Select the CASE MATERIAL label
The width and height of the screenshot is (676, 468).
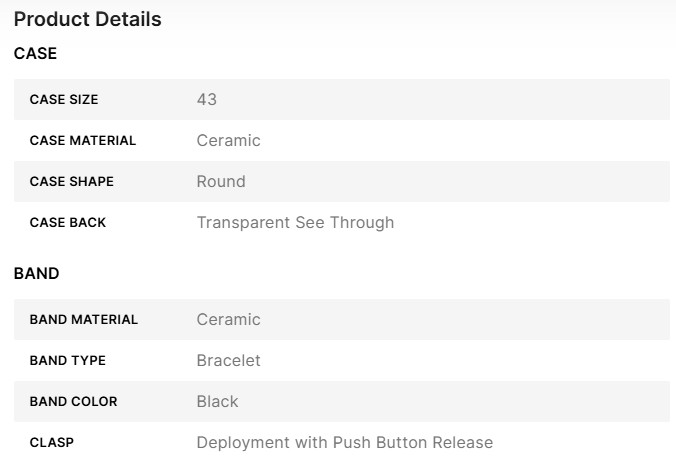83,141
